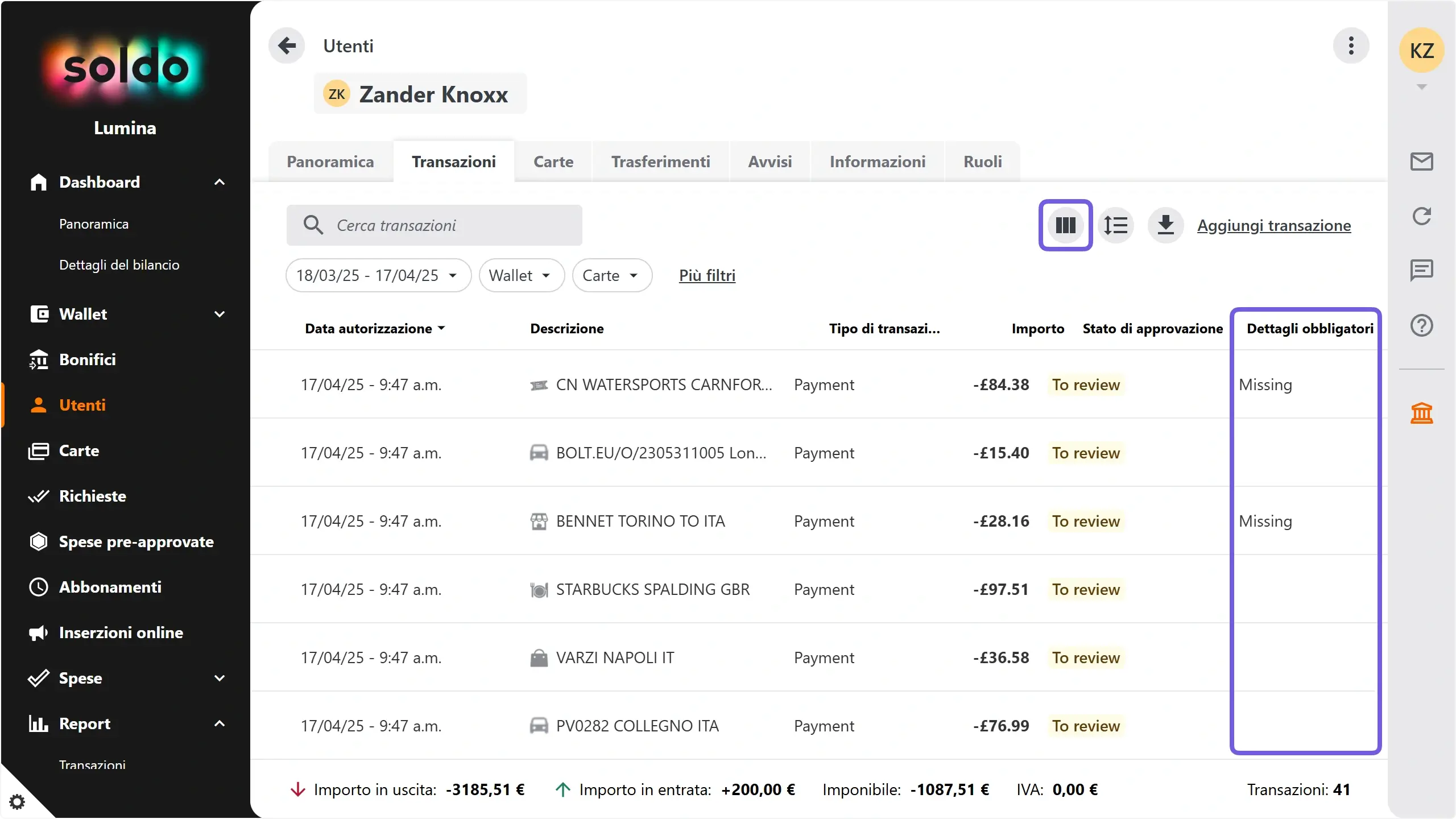Viewport: 1456px width, 819px height.
Task: Open Bonifici in the sidebar
Action: click(87, 359)
